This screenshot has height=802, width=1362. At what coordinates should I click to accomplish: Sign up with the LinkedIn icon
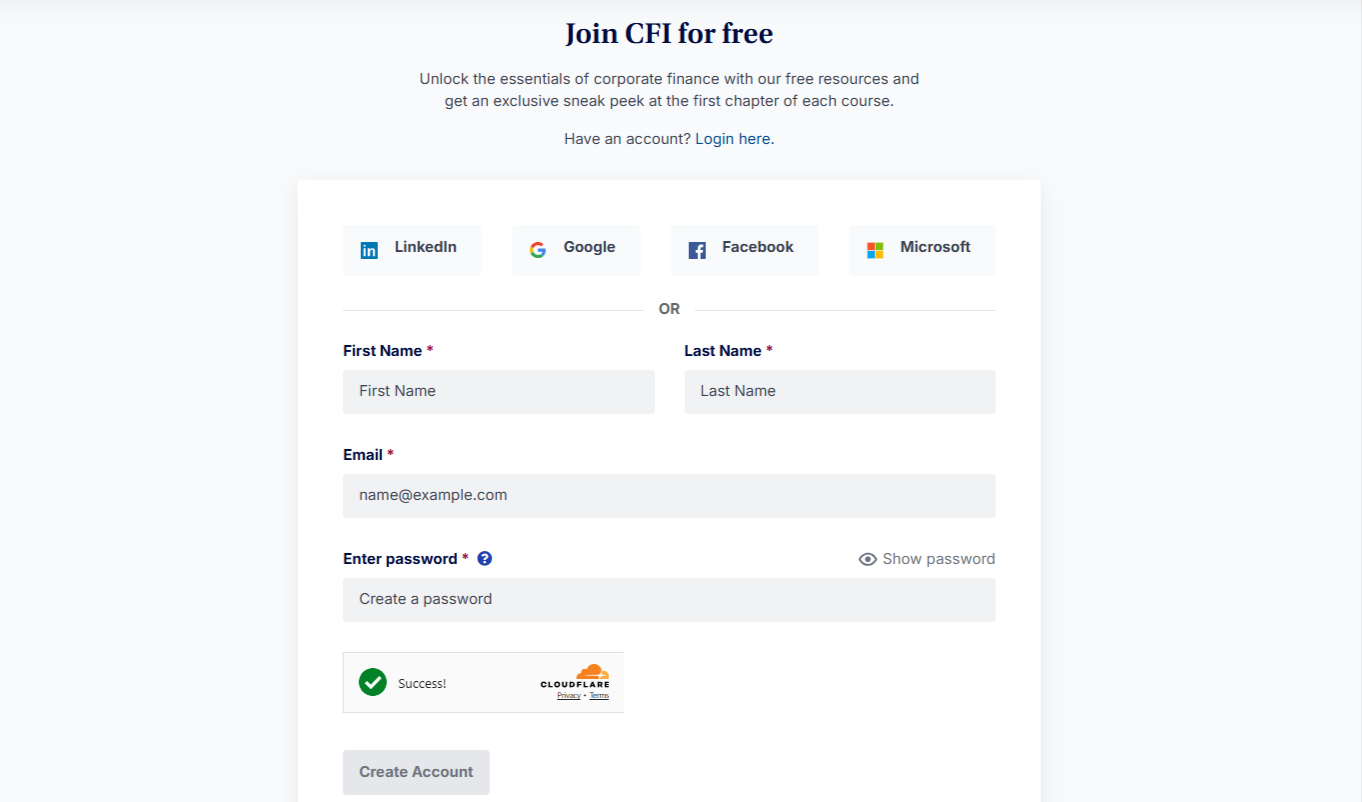[x=369, y=250]
